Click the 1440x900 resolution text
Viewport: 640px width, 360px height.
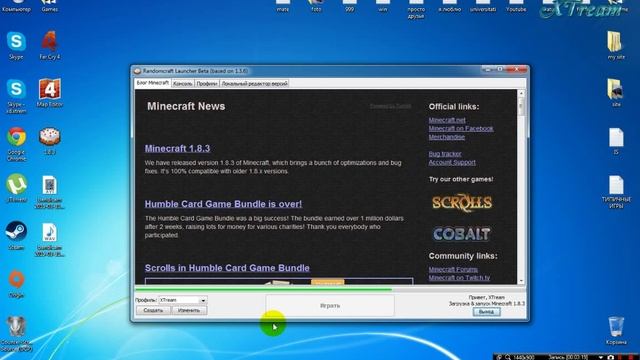524,357
